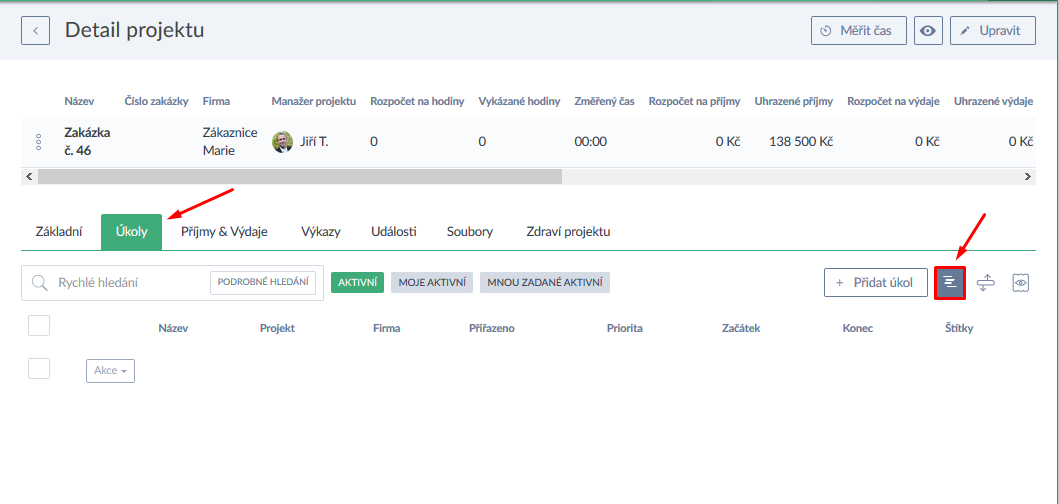The width and height of the screenshot is (1060, 504).
Task: Tick the select-all checkbox in table header
Action: pyautogui.click(x=39, y=325)
